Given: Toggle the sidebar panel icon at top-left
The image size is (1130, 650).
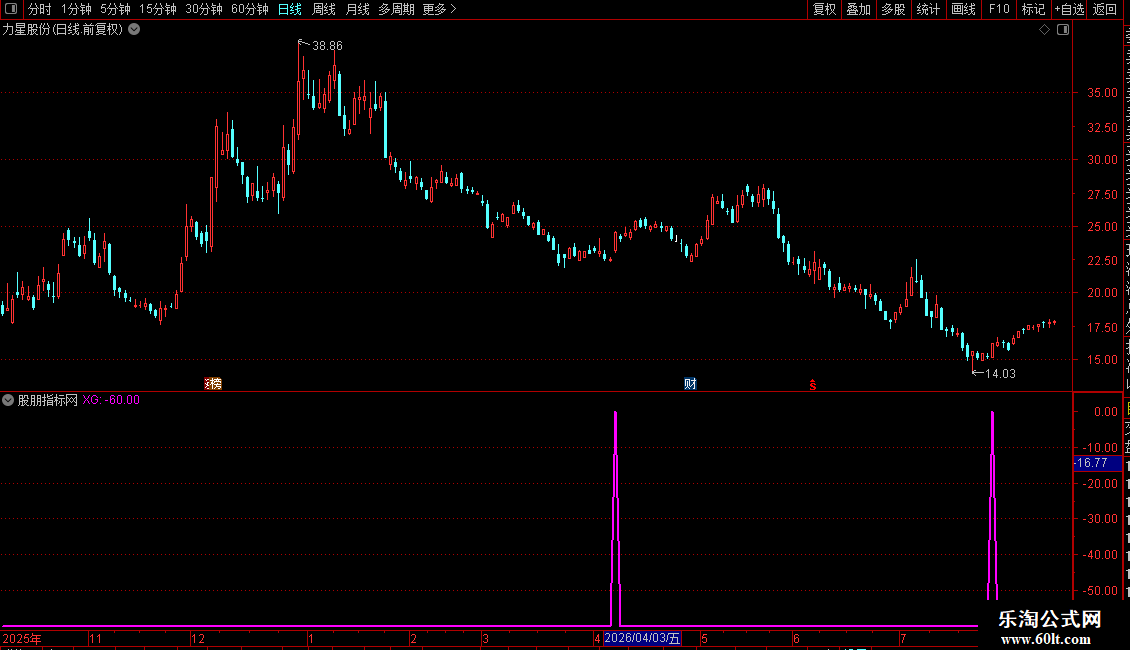Looking at the screenshot, I should coord(11,9).
